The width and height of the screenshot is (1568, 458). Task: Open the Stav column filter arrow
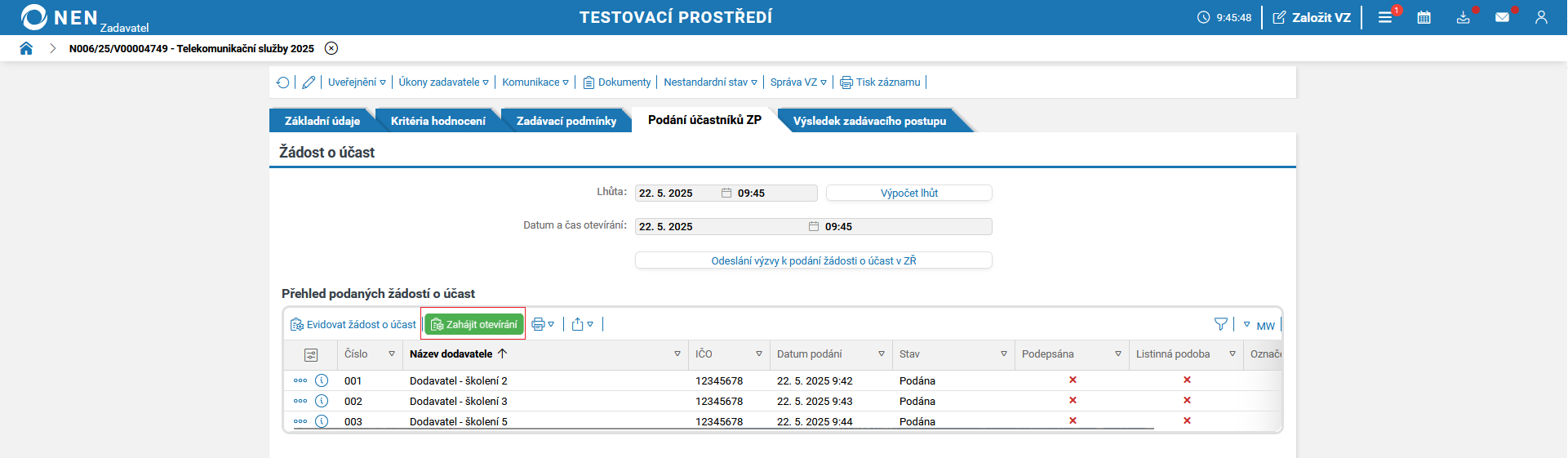click(1004, 354)
